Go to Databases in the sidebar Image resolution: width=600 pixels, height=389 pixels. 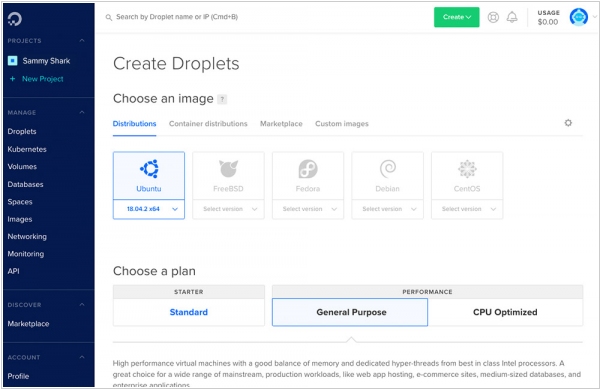point(25,184)
